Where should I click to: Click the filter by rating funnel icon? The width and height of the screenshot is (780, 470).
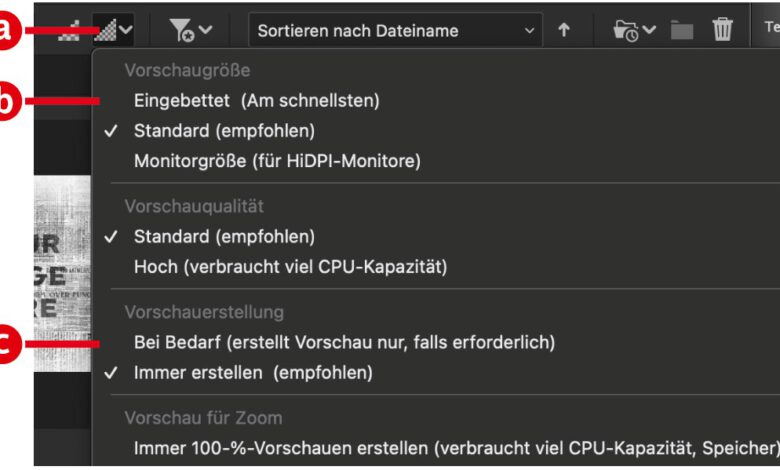(x=181, y=31)
